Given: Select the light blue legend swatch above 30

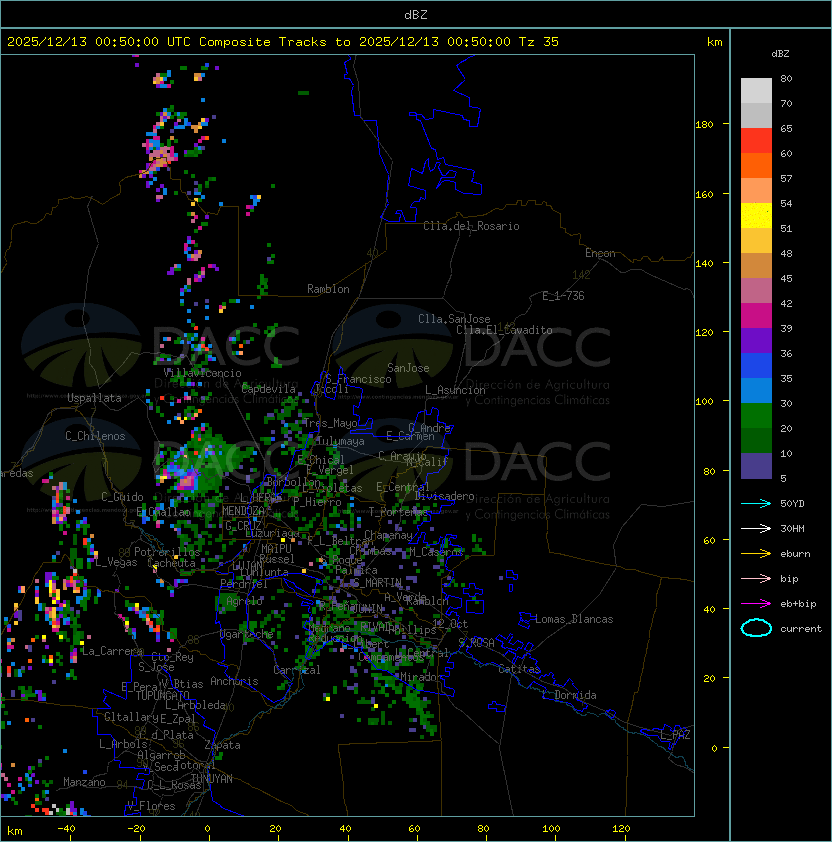Looking at the screenshot, I should point(756,390).
